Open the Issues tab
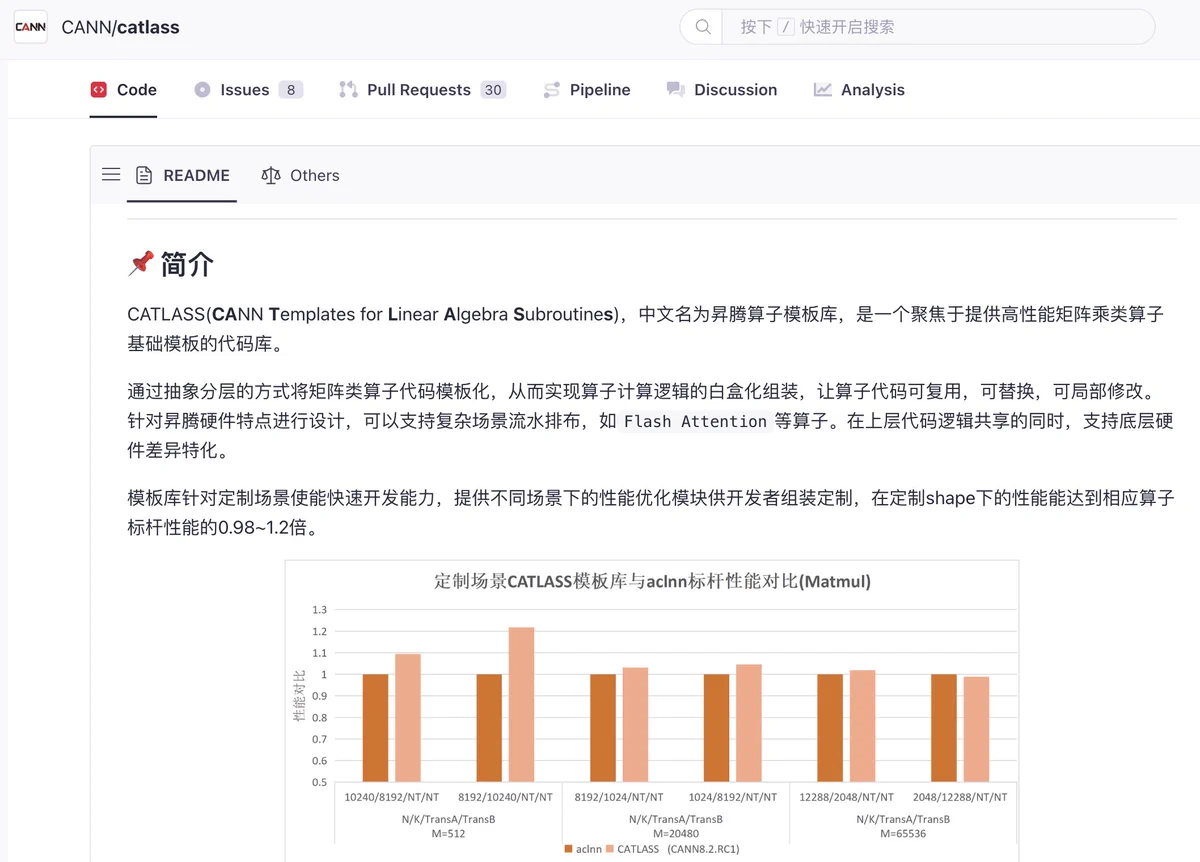This screenshot has height=862, width=1200. click(248, 90)
